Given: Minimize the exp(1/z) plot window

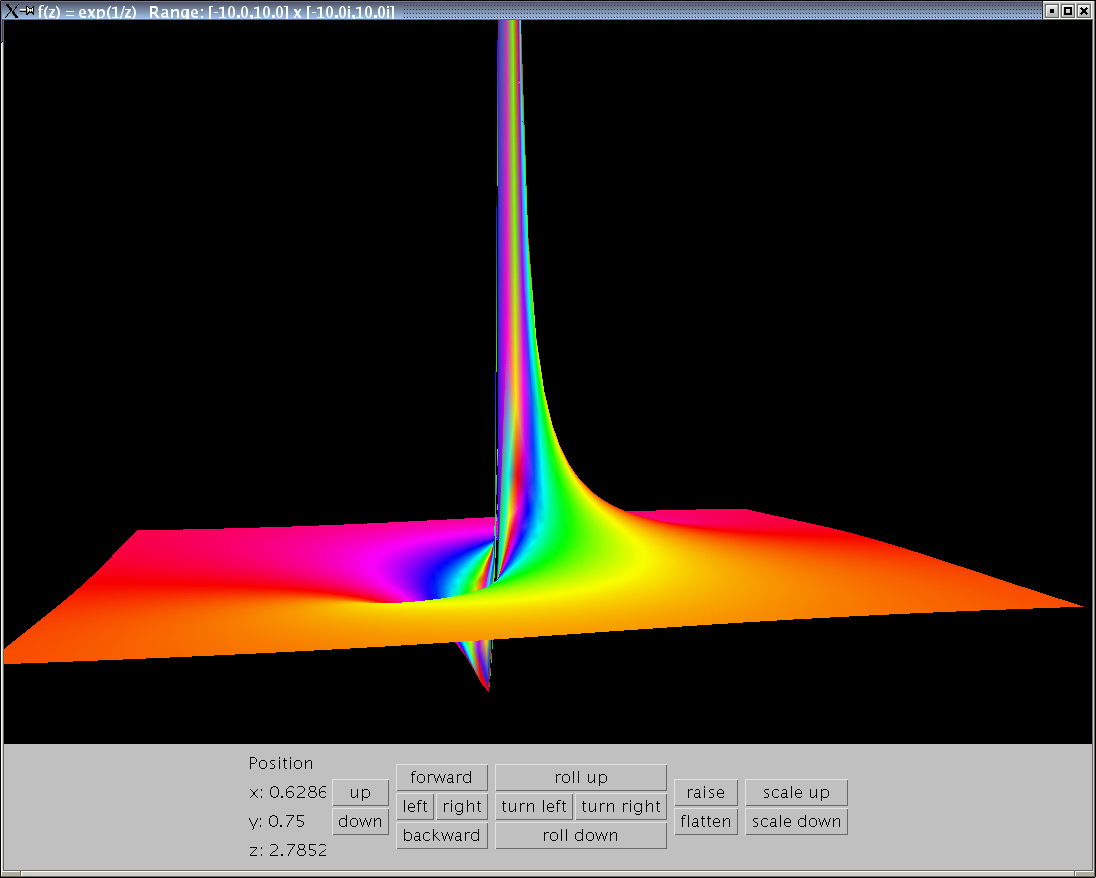Looking at the screenshot, I should coord(1051,10).
